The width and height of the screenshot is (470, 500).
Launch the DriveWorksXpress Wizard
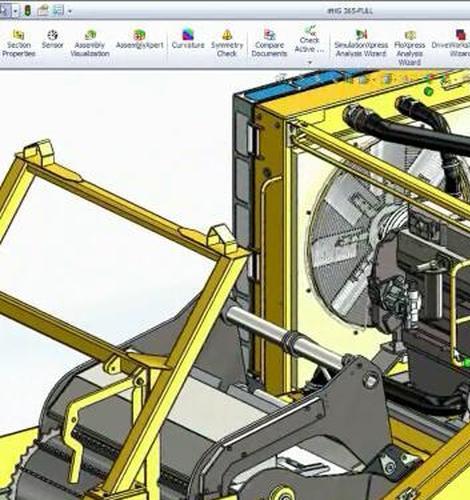pyautogui.click(x=451, y=44)
